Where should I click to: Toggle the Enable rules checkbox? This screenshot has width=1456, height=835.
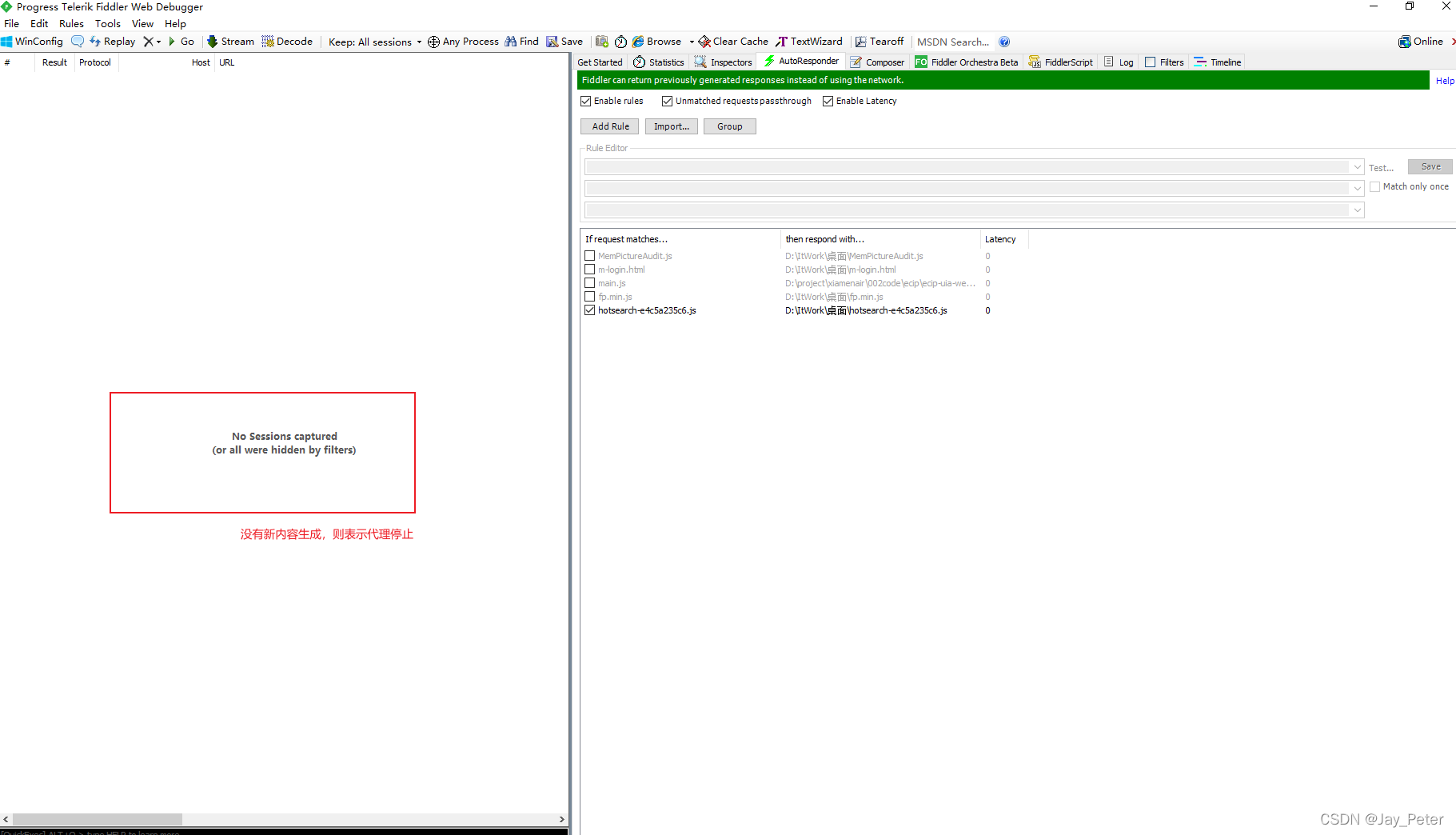click(585, 102)
